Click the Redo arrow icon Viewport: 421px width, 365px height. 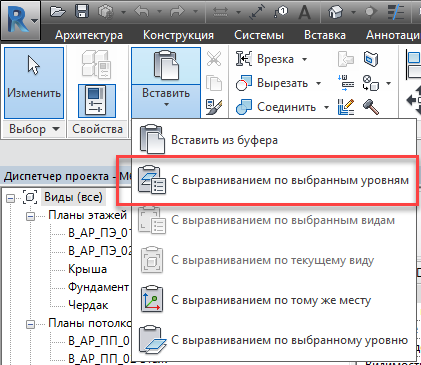(x=178, y=12)
